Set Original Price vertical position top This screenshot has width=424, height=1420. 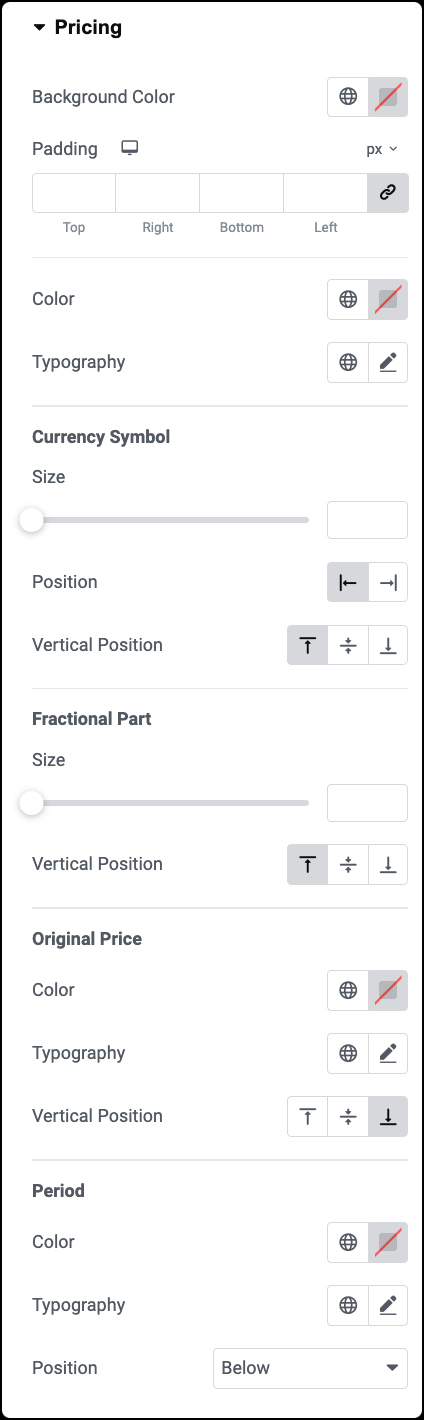click(x=307, y=1116)
